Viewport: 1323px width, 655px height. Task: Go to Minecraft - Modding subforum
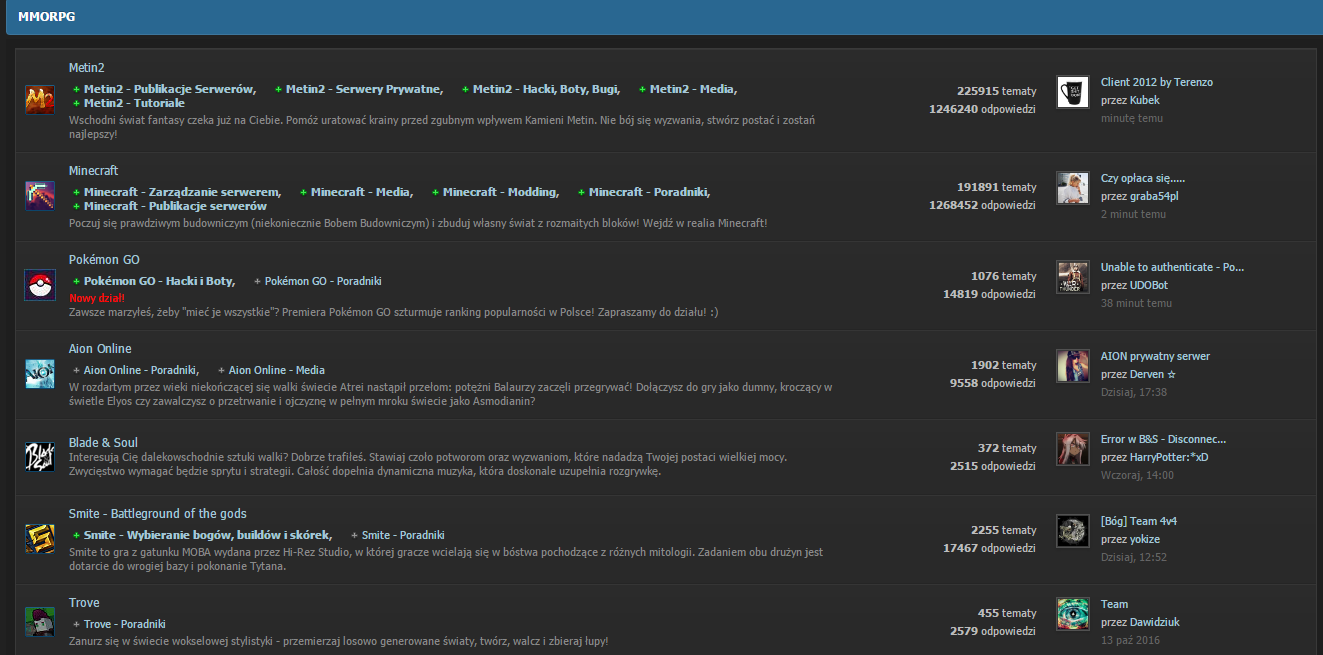(501, 192)
